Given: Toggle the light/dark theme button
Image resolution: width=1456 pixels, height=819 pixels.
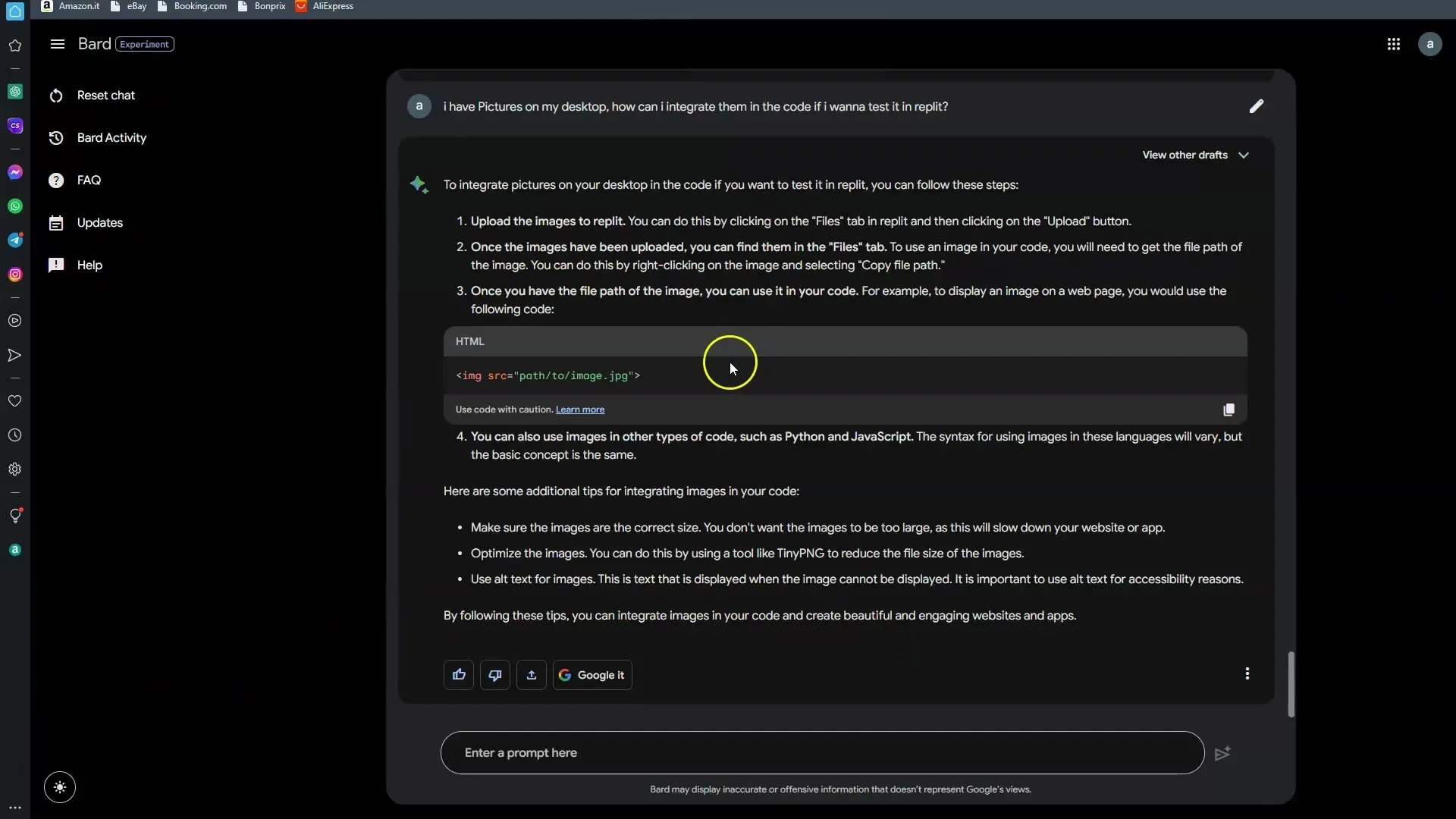Looking at the screenshot, I should pyautogui.click(x=60, y=787).
